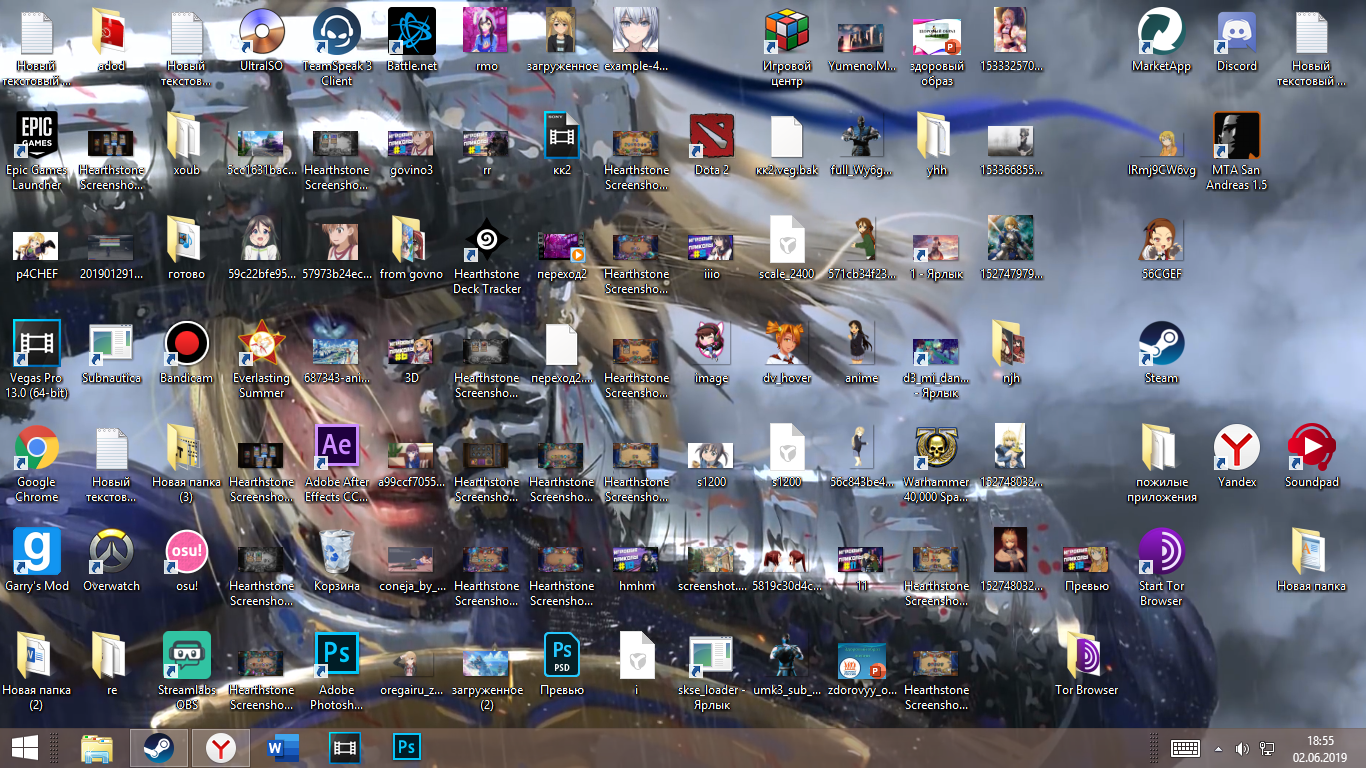Select the kk2.veg.bak file

(787, 137)
